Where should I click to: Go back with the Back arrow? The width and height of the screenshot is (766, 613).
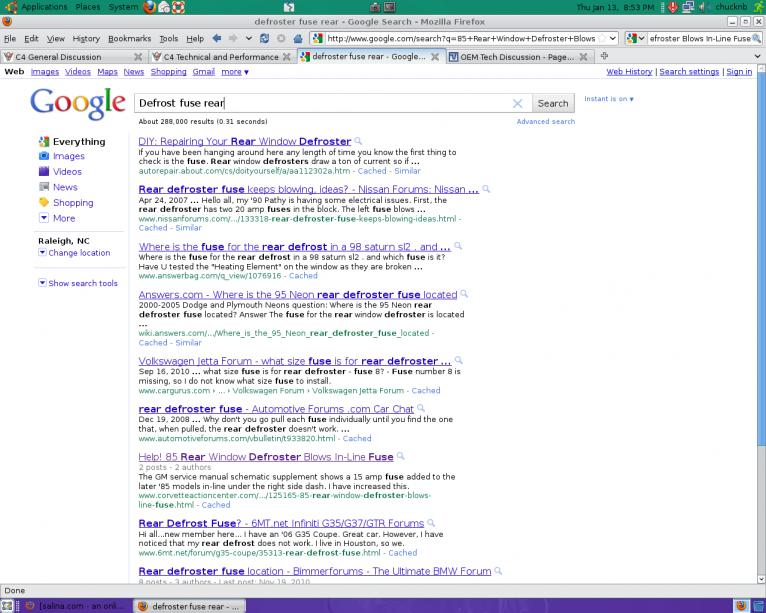coord(217,38)
